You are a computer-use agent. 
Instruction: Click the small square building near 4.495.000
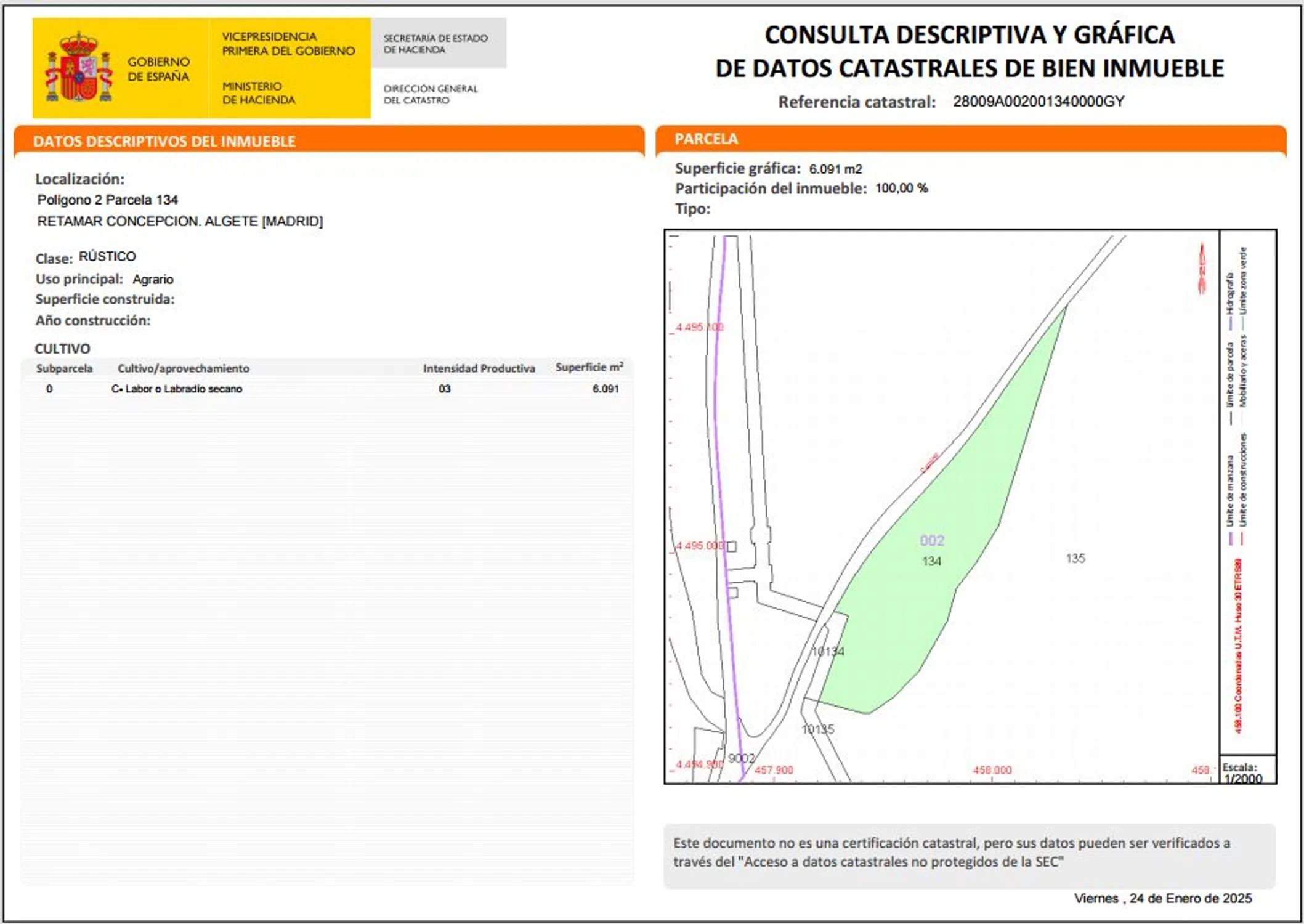point(731,546)
